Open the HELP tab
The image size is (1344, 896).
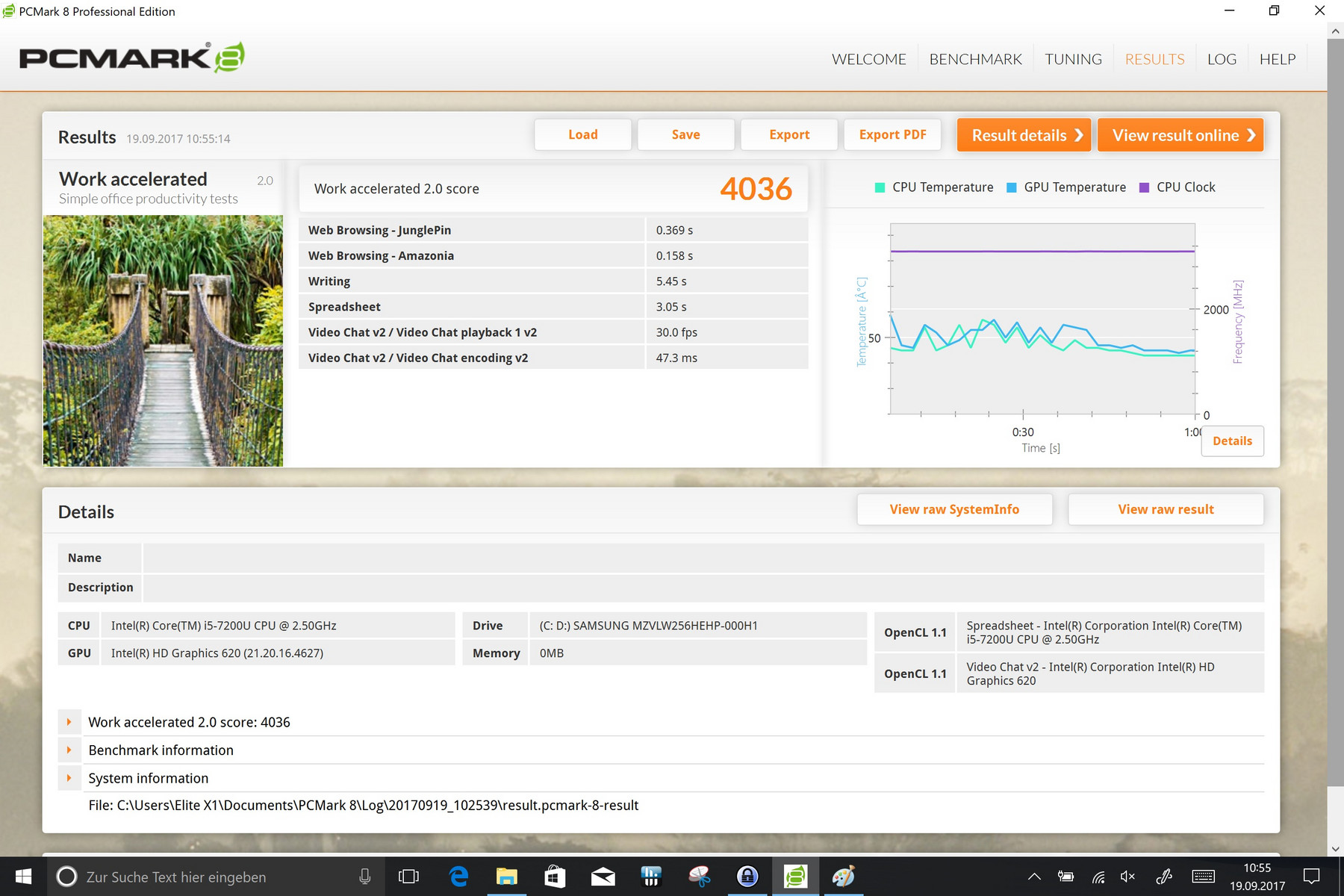click(x=1278, y=59)
